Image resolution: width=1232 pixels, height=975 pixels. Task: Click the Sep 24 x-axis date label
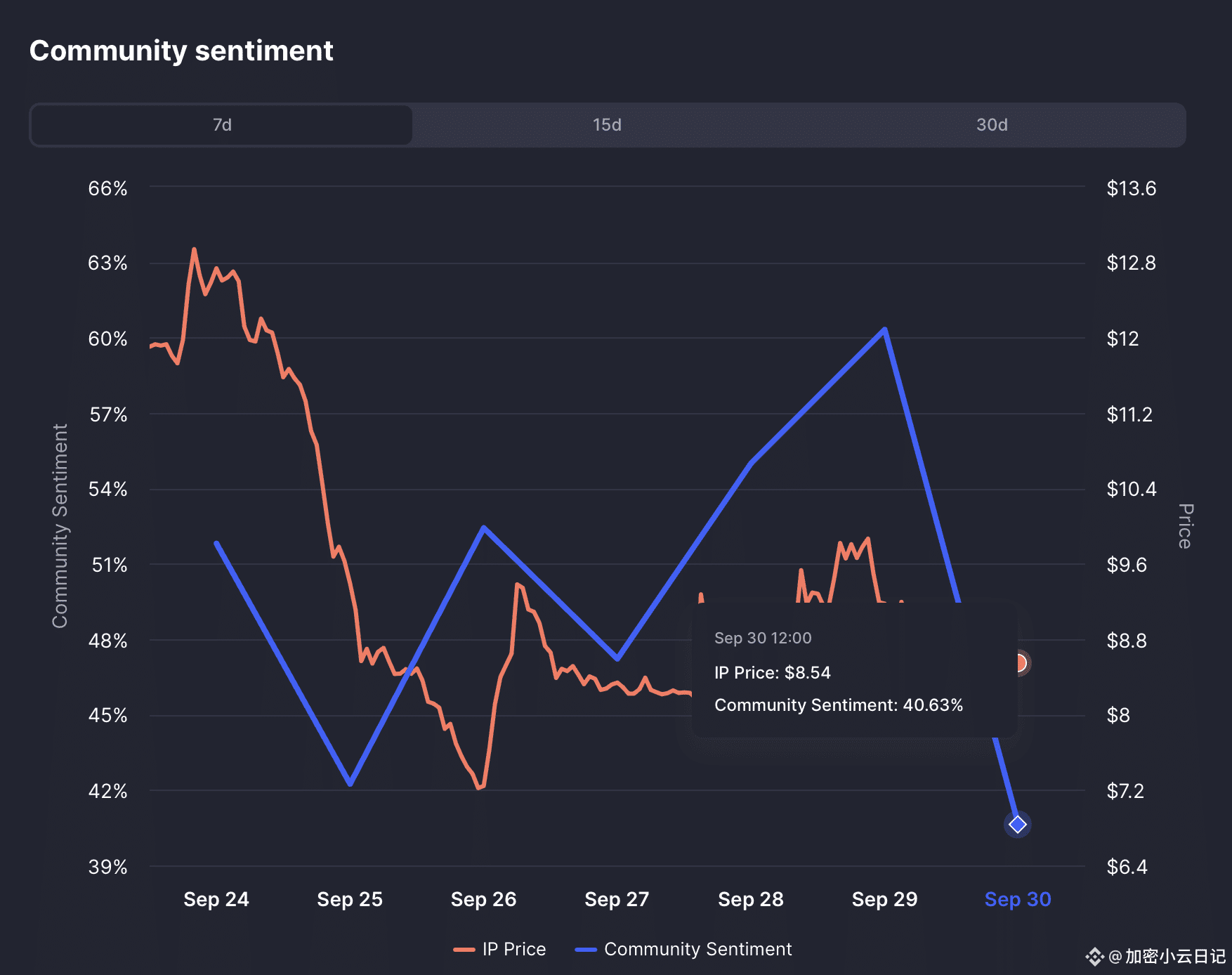tap(216, 899)
